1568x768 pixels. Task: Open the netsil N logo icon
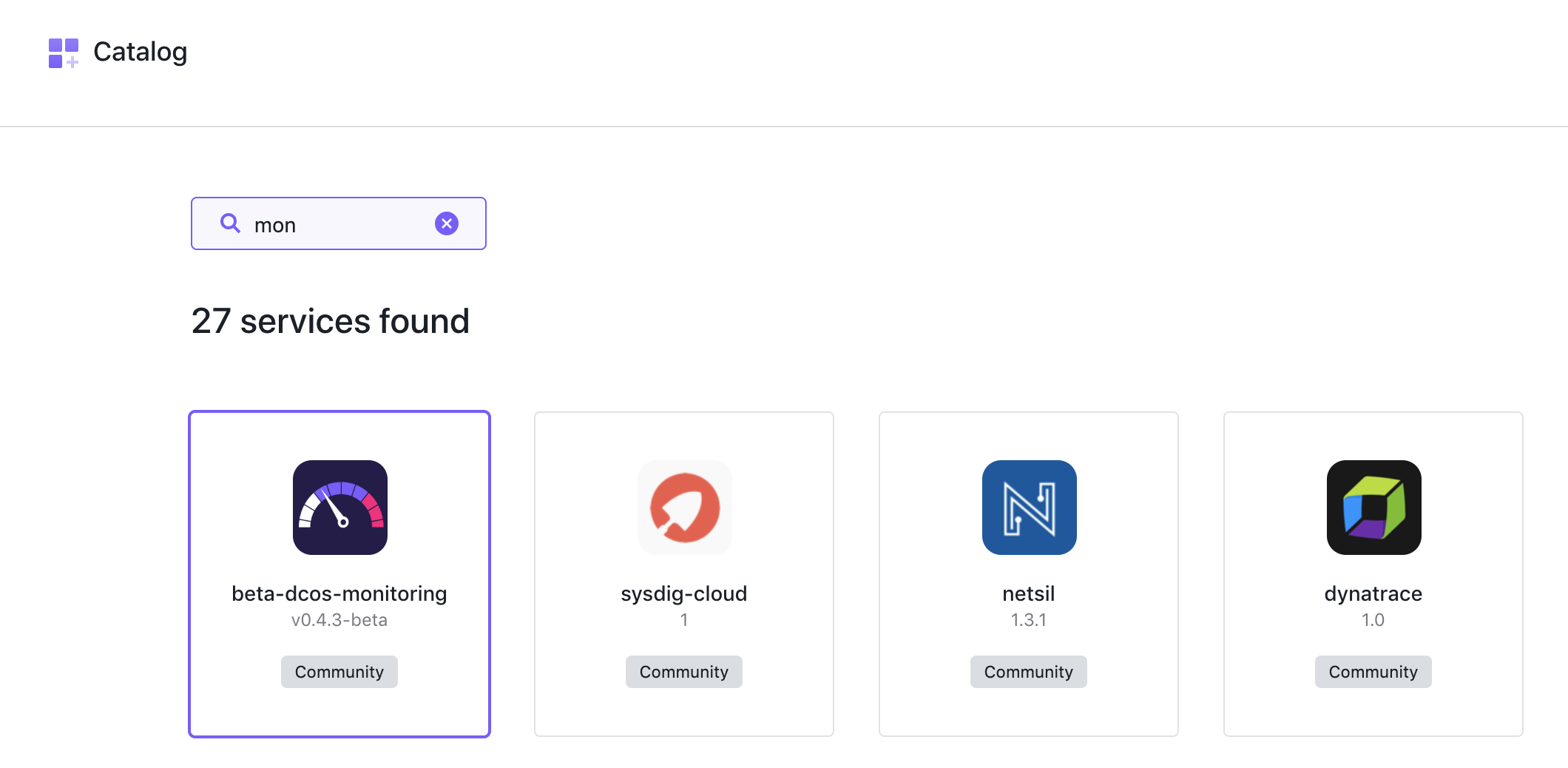(x=1030, y=508)
